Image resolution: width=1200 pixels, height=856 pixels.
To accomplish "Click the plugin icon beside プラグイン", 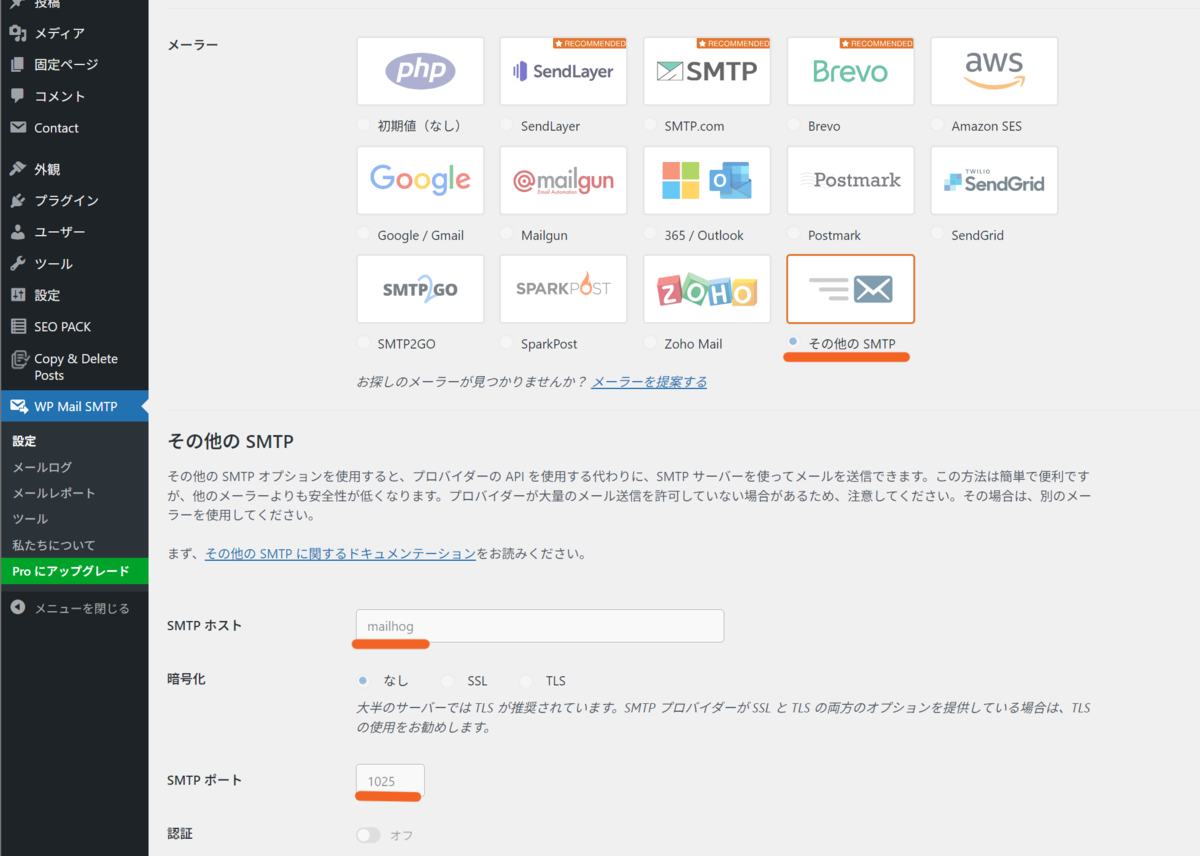I will (17, 201).
